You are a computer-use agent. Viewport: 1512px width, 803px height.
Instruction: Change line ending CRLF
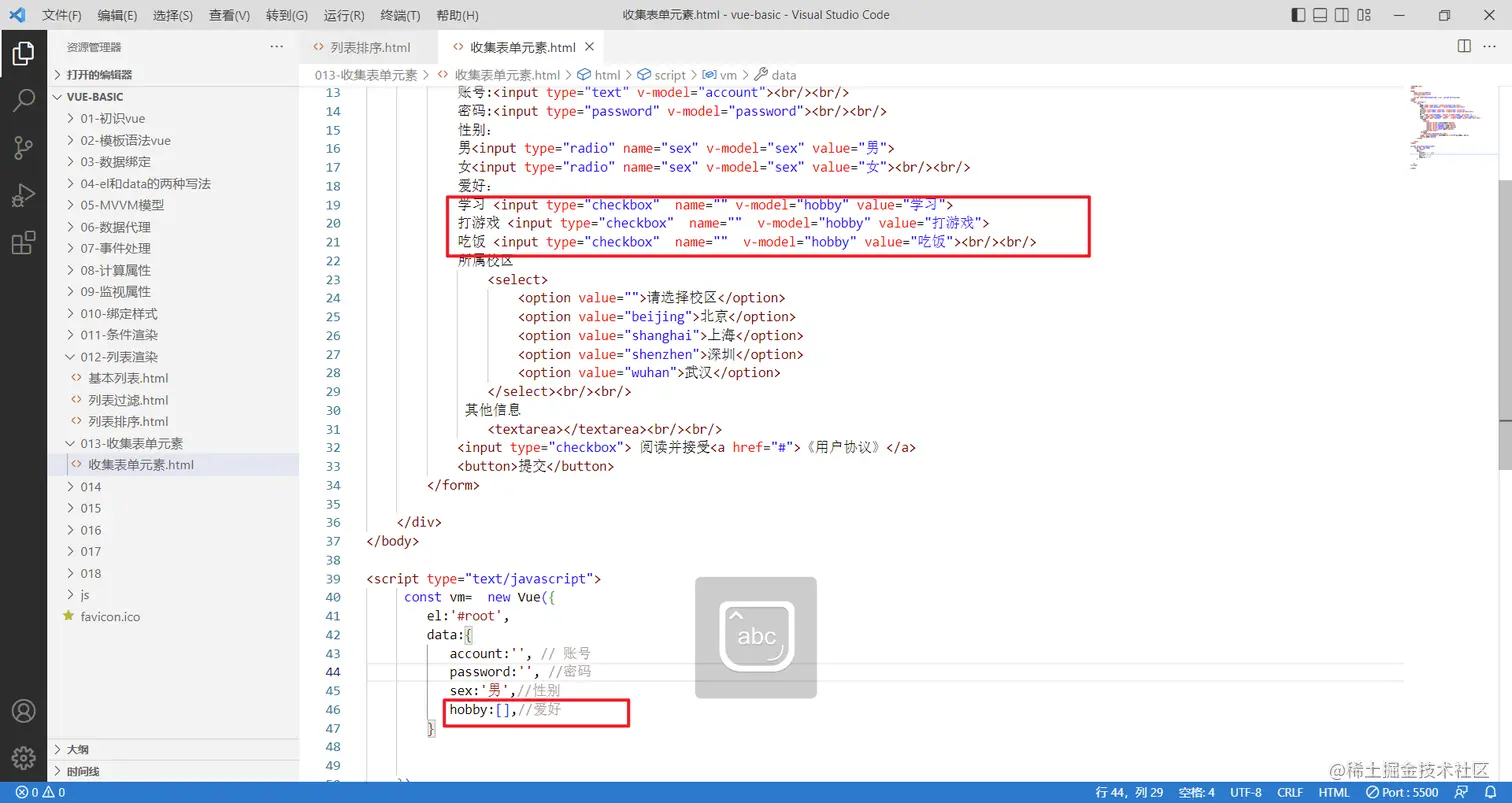click(1290, 792)
